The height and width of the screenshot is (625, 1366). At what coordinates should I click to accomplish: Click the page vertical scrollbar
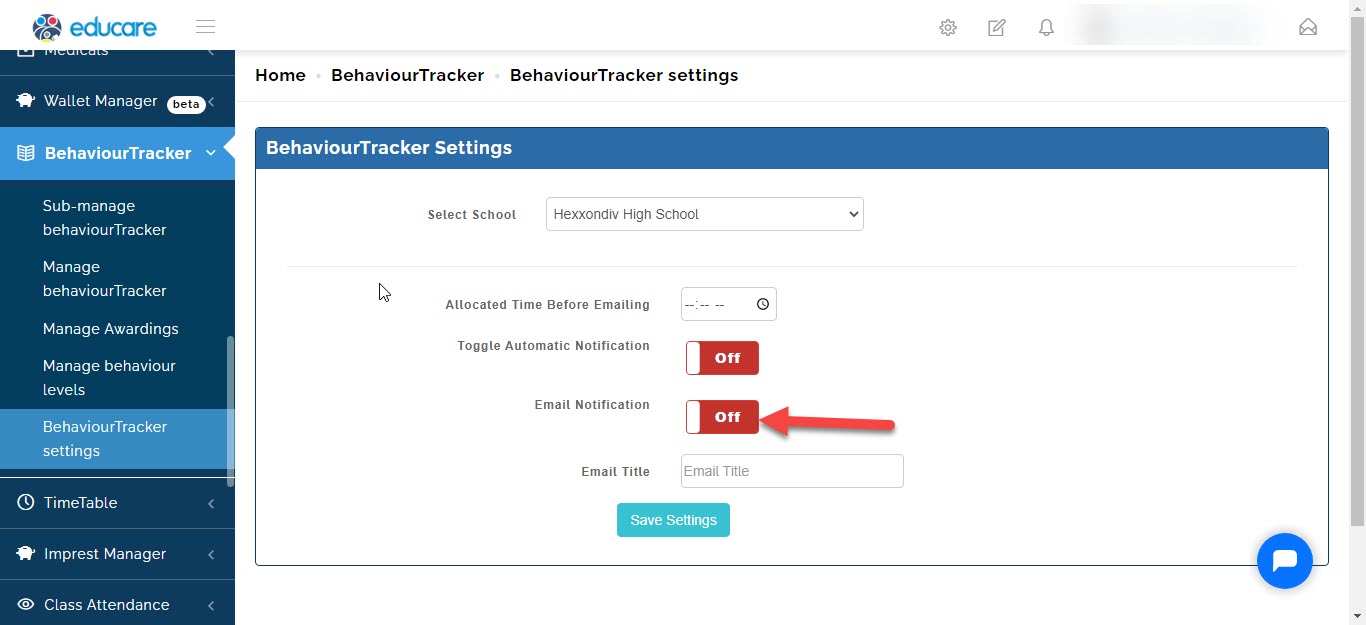pyautogui.click(x=1357, y=270)
